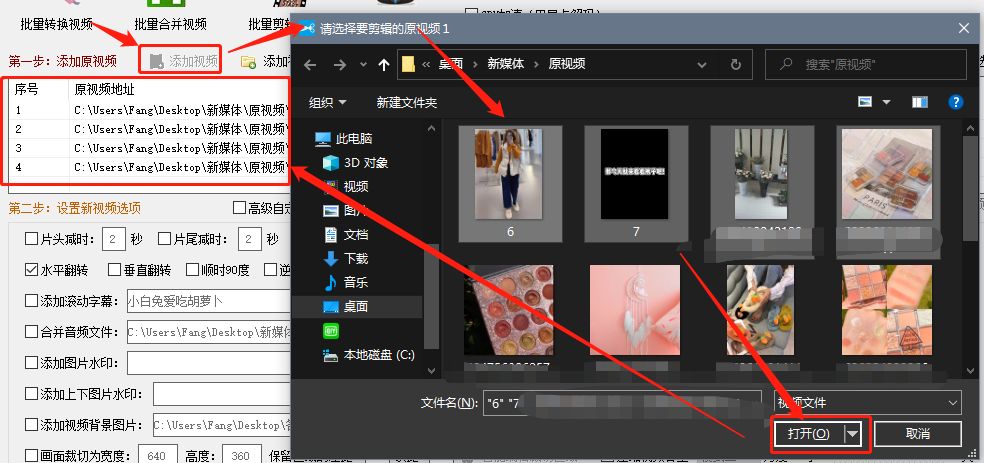The height and width of the screenshot is (463, 984).
Task: Switch to 批量转换视频 tab
Action: pyautogui.click(x=56, y=24)
